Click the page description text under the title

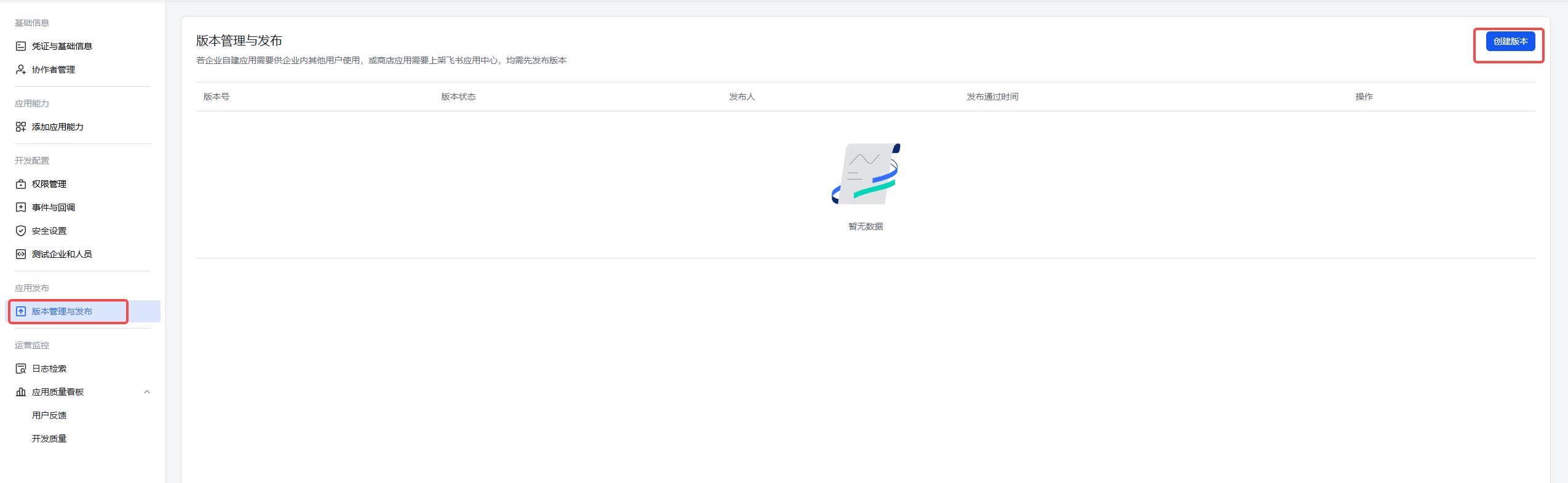[x=381, y=60]
